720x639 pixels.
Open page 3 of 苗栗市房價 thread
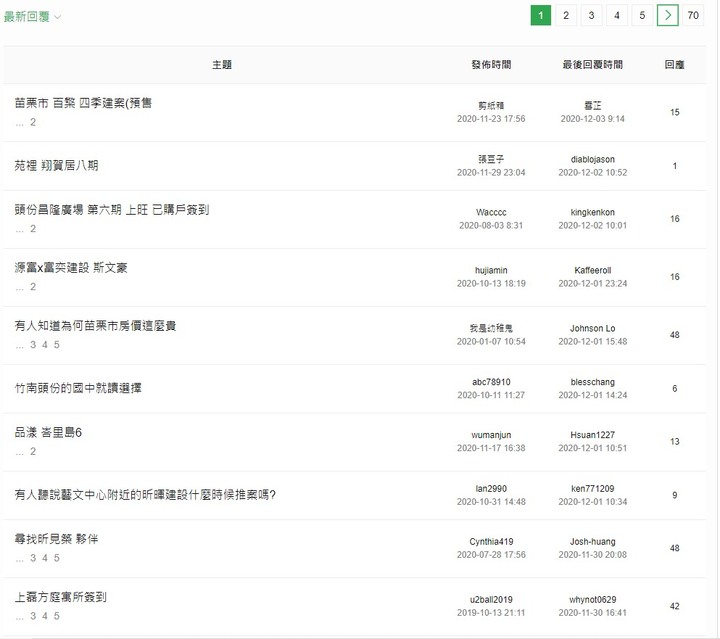[x=33, y=345]
